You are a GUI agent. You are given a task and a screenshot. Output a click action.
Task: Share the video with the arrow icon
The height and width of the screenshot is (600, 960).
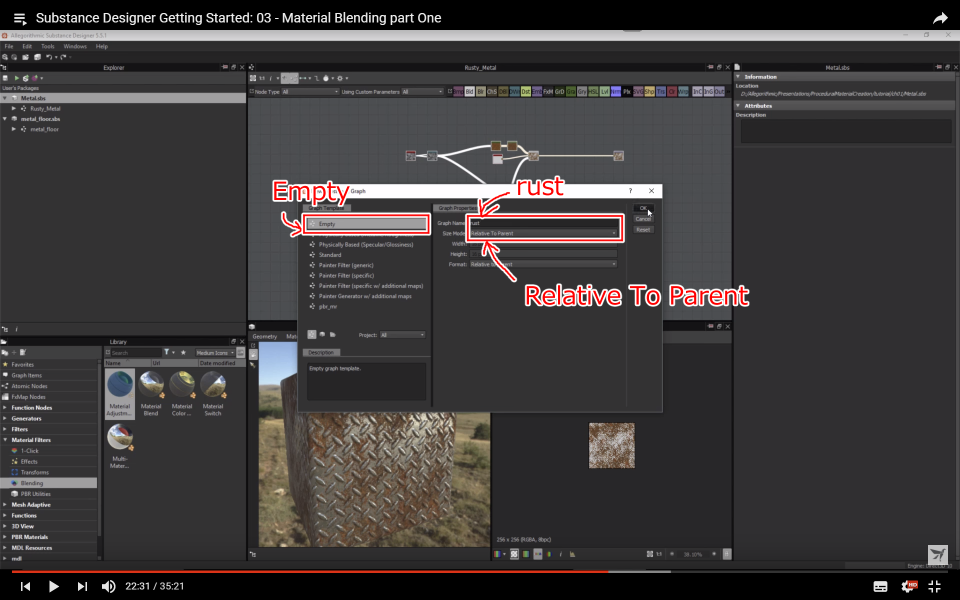click(x=940, y=18)
